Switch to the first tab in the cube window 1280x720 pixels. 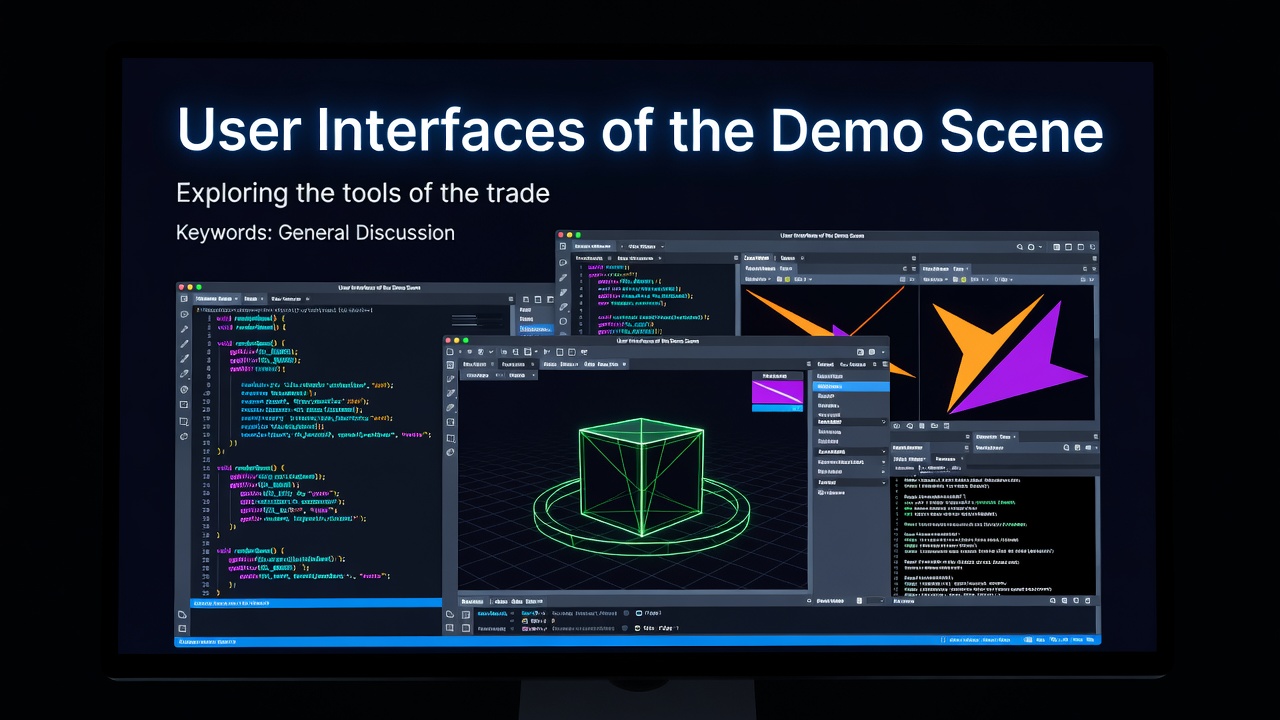478,364
